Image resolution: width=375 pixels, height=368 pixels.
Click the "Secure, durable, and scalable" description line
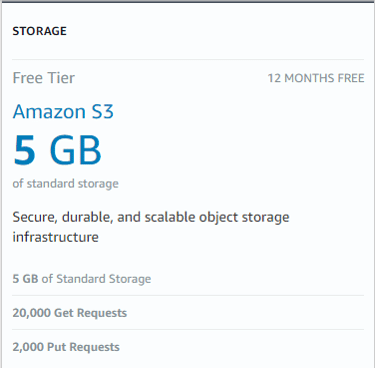(151, 217)
